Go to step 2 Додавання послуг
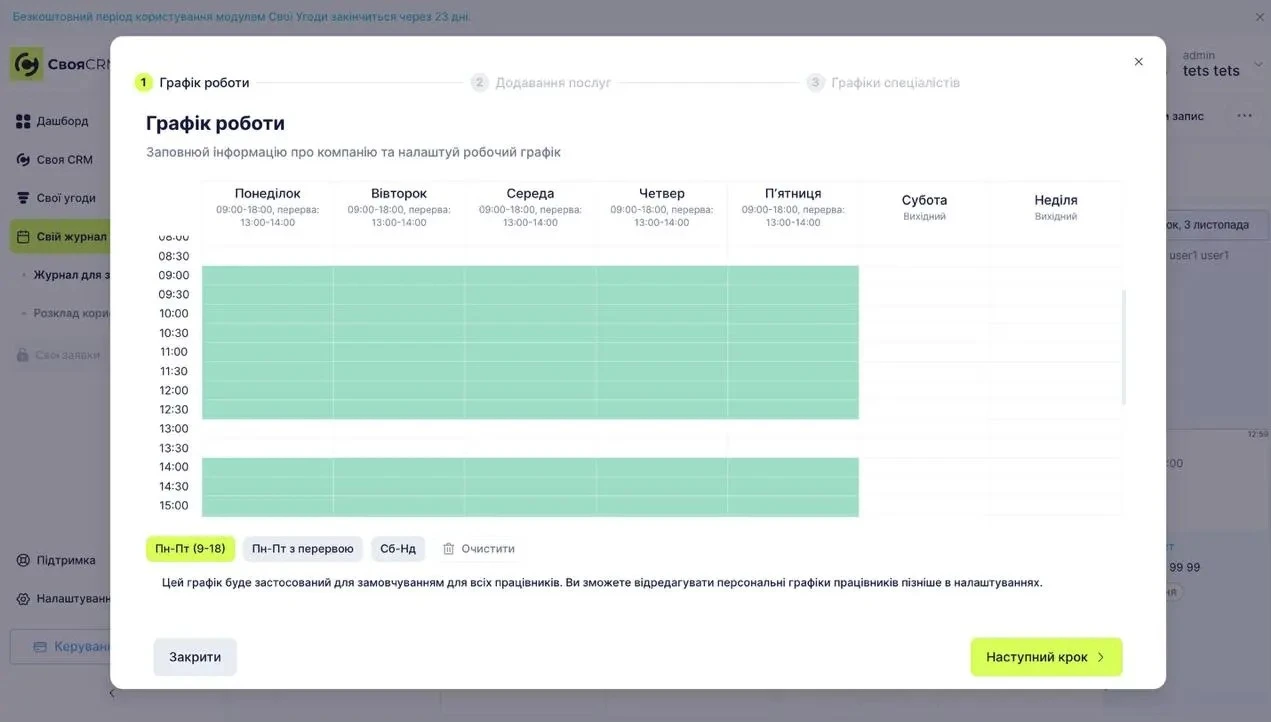Image resolution: width=1271 pixels, height=722 pixels. click(552, 83)
